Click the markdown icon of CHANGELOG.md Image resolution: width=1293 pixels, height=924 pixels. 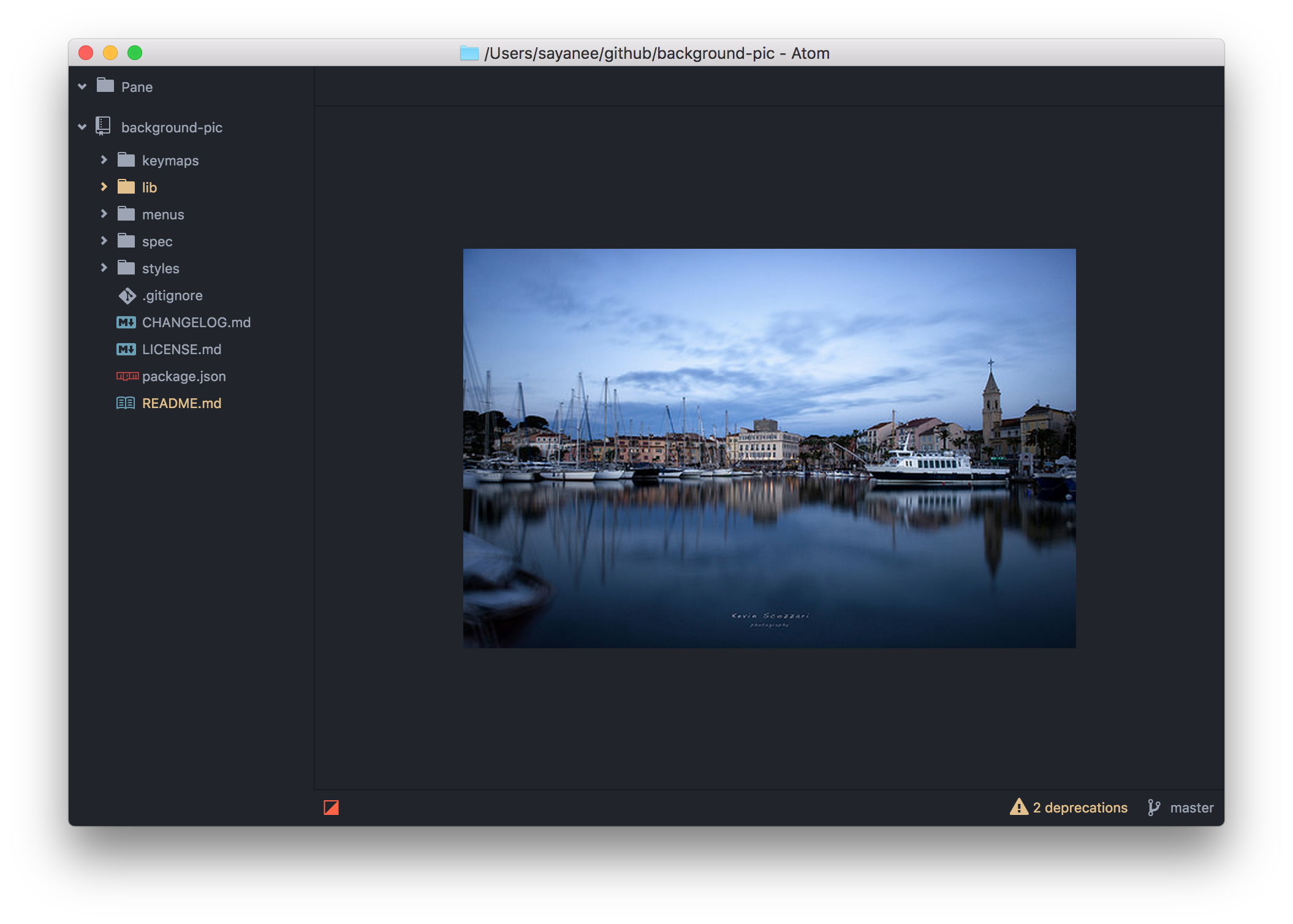click(x=126, y=322)
